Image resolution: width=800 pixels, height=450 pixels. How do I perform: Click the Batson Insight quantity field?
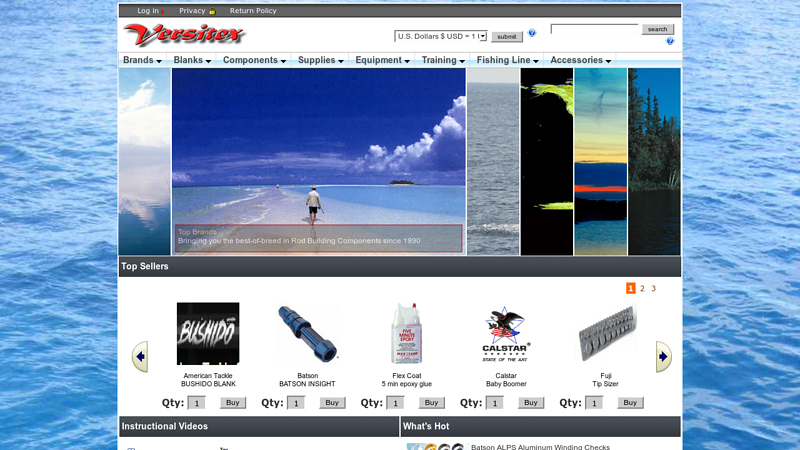[x=296, y=403]
